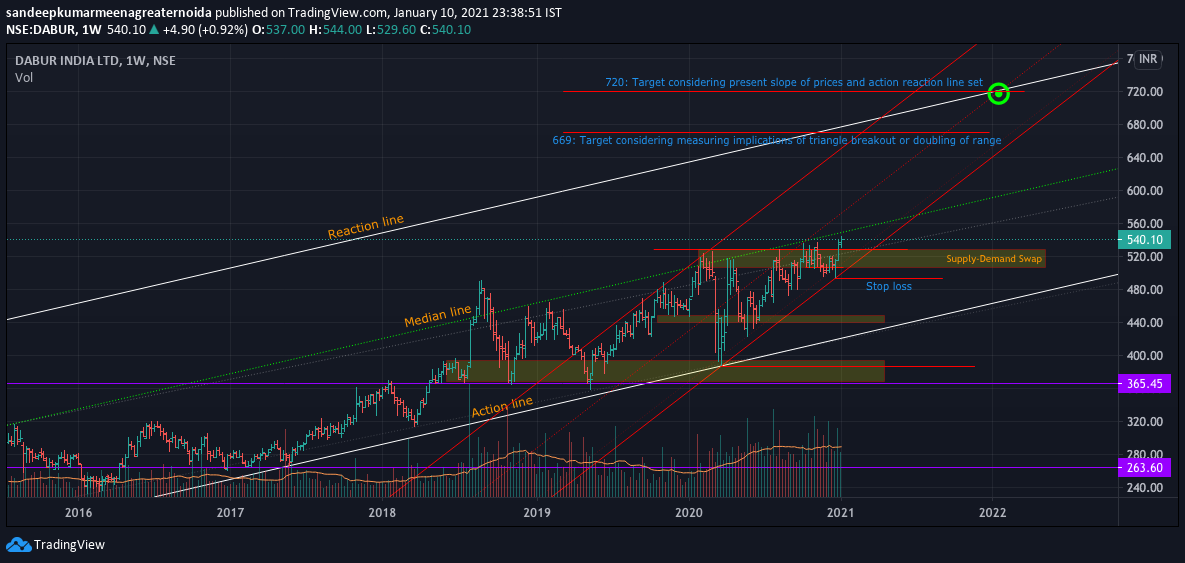Click the O:537.00 open value in the header
This screenshot has width=1185, height=563.
point(278,29)
